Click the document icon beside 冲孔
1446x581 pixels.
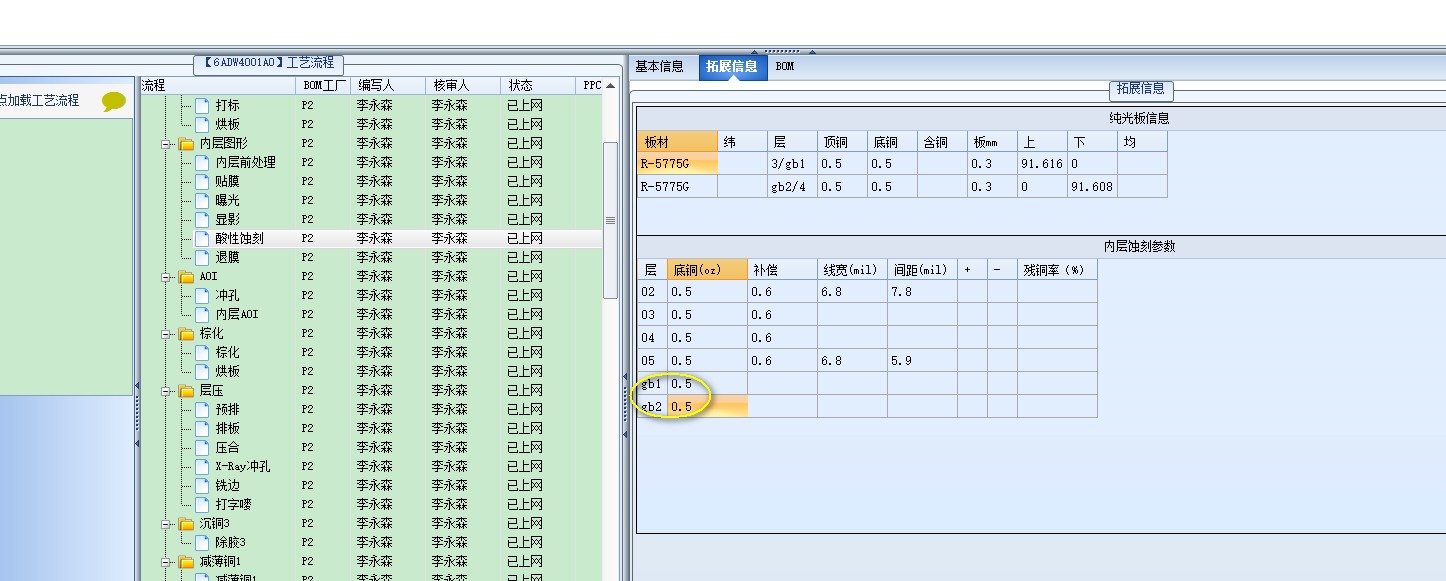tap(202, 295)
